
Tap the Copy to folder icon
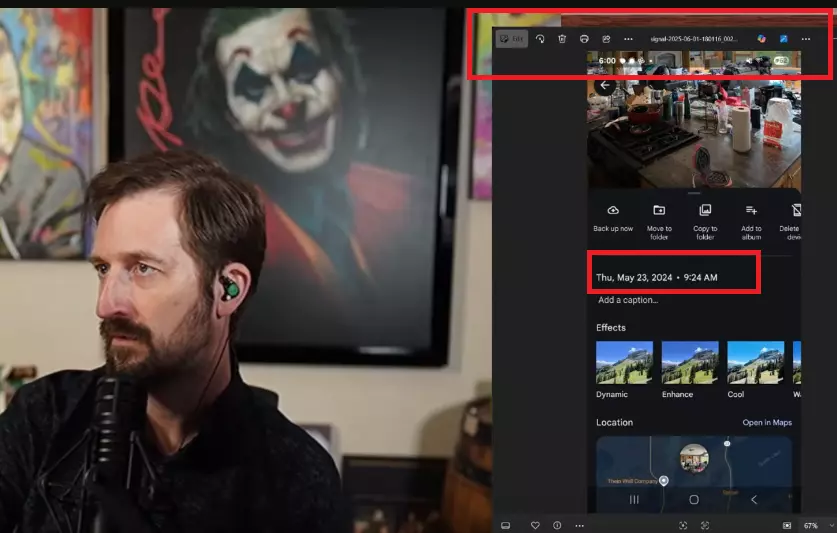[705, 210]
